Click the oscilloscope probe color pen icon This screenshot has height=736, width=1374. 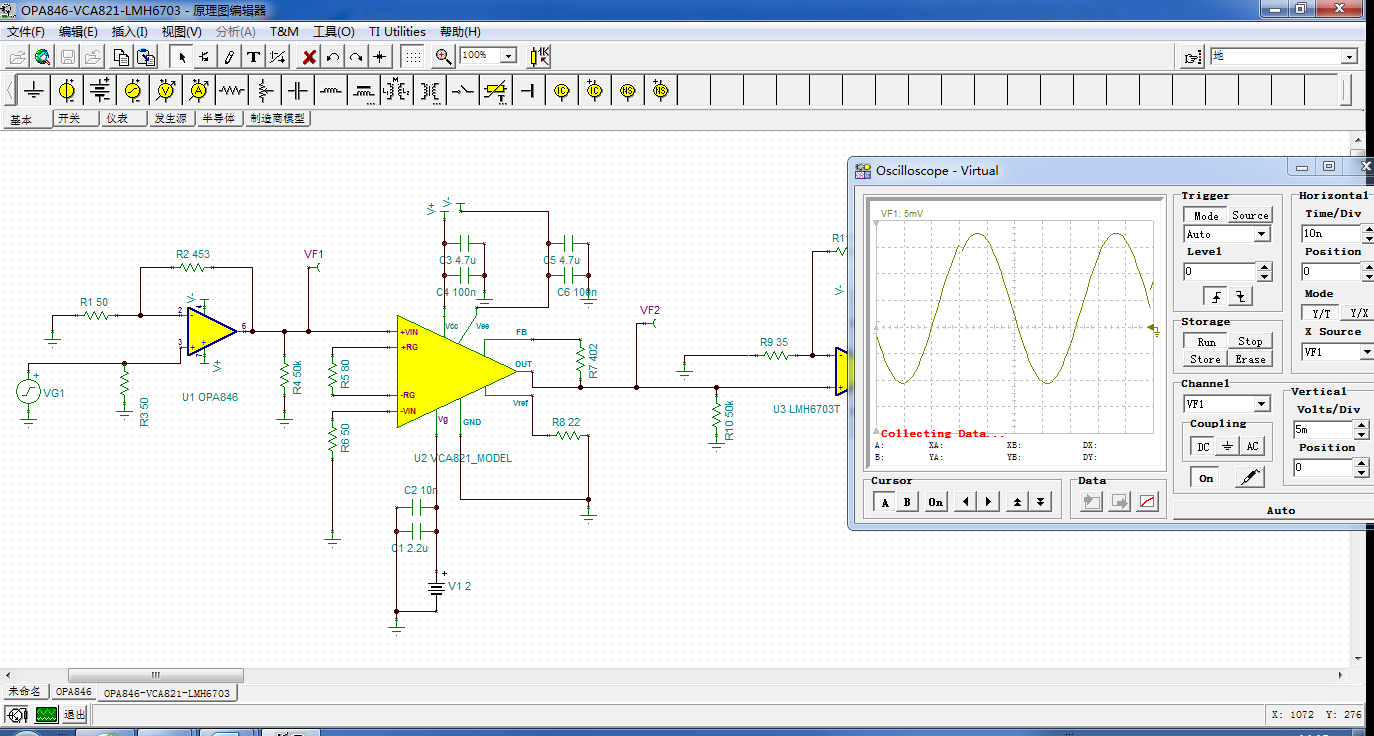[1250, 478]
